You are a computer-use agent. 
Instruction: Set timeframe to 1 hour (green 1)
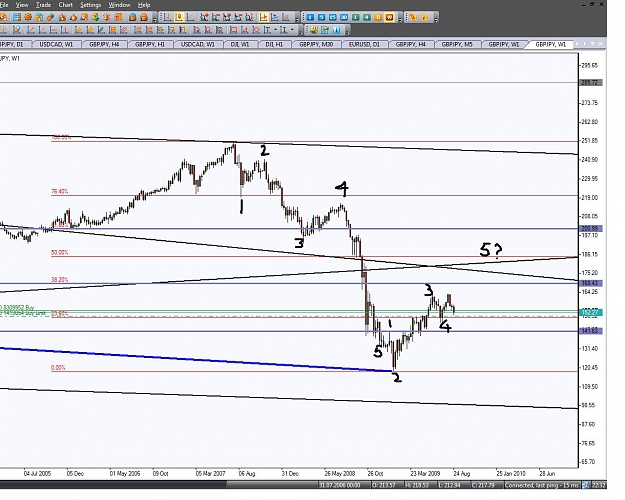[x=356, y=17]
